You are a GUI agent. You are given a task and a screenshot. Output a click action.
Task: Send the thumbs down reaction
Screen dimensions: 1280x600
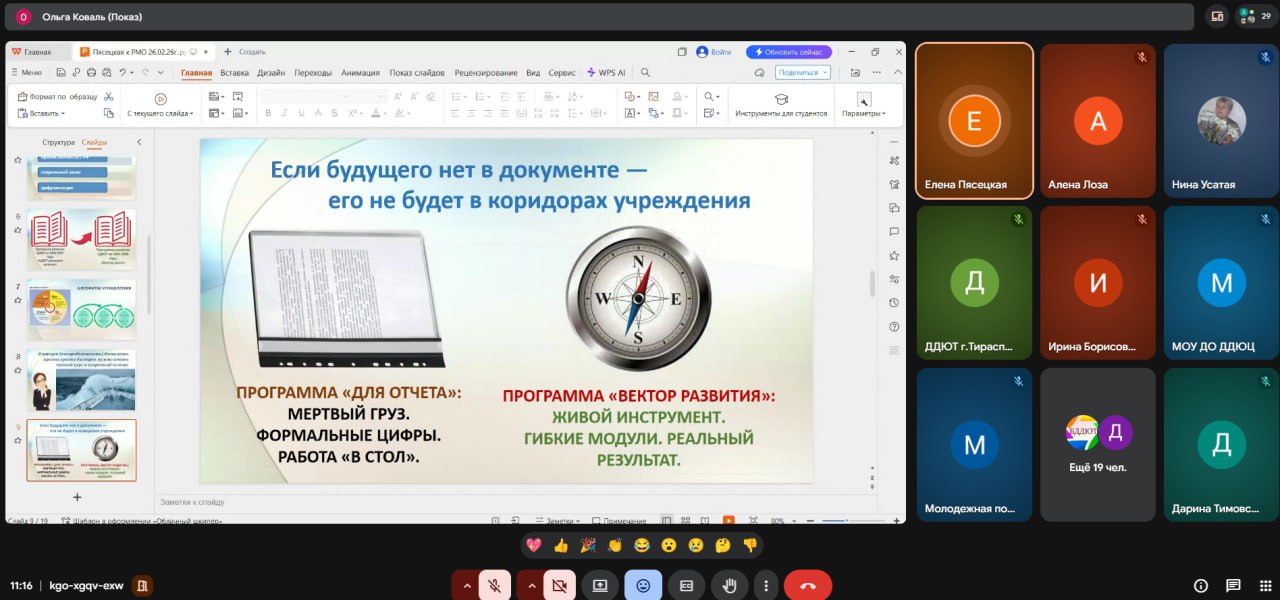750,545
